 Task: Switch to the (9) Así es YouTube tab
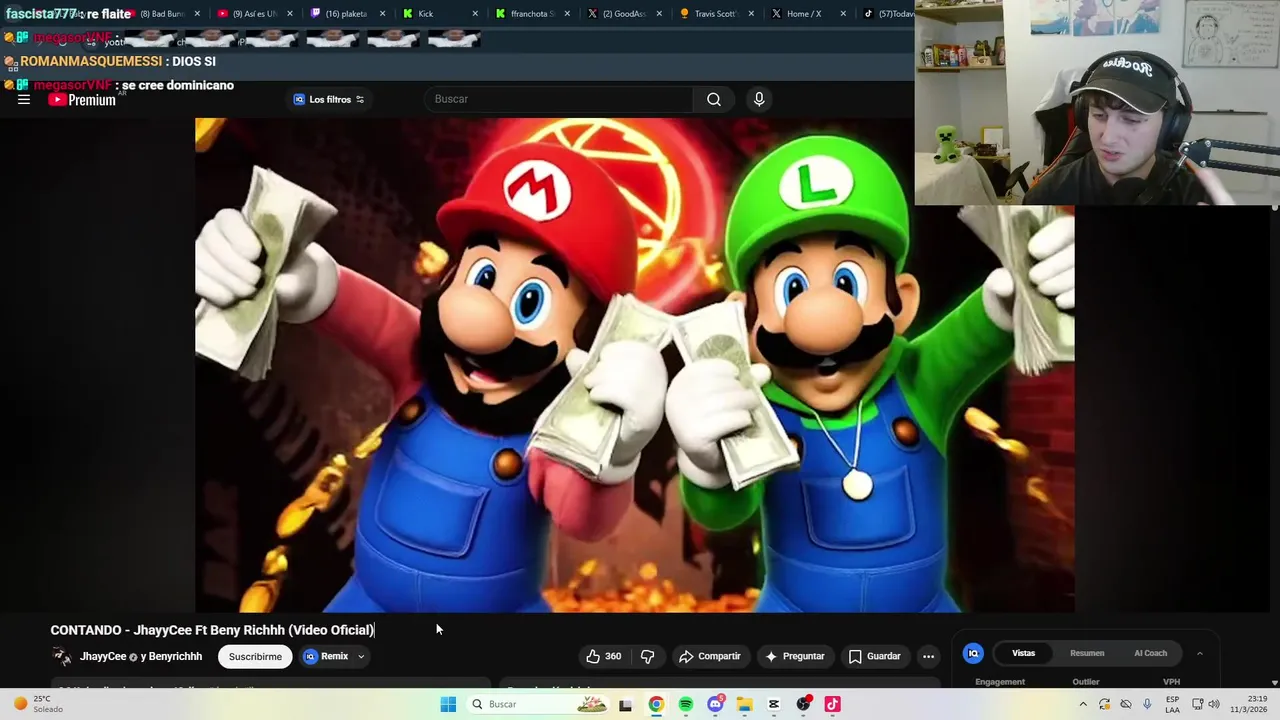pyautogui.click(x=248, y=14)
